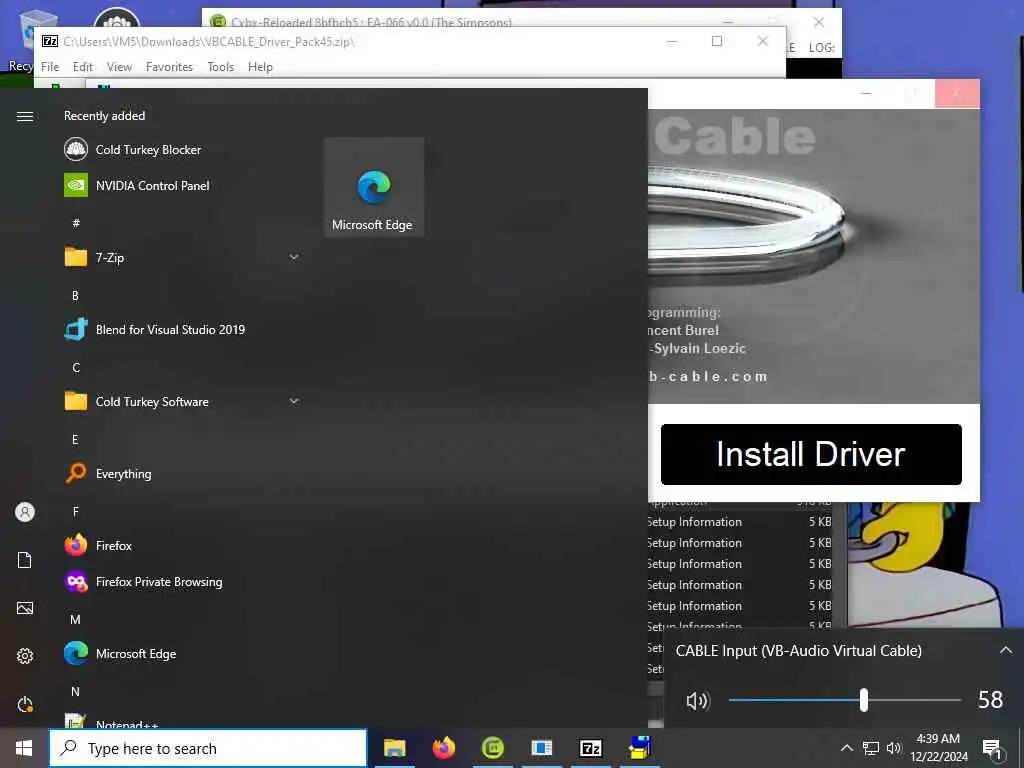Click the Type here to search box
1024x768 pixels.
pos(208,748)
